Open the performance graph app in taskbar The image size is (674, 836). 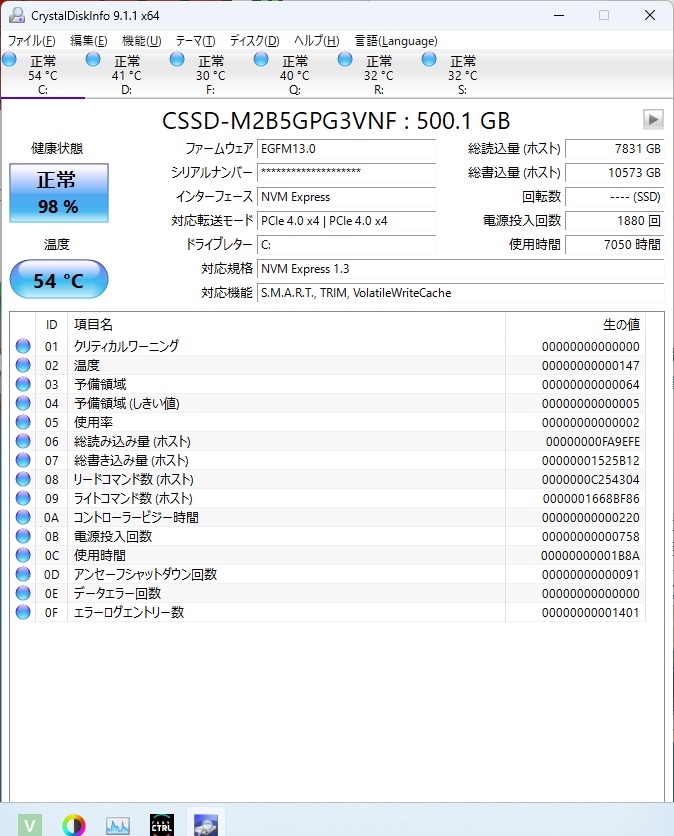pos(118,825)
